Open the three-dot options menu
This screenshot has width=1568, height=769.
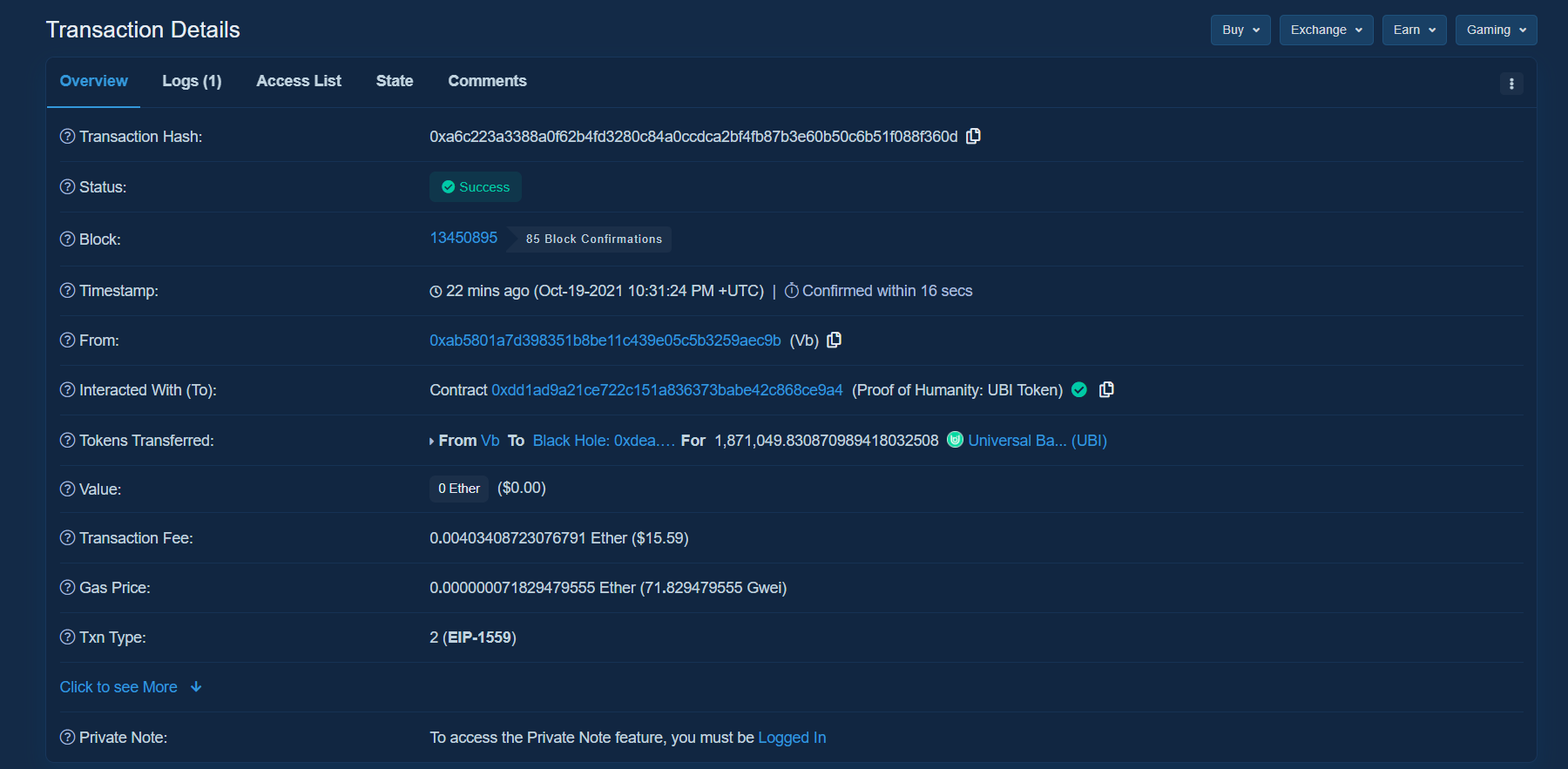1511,84
